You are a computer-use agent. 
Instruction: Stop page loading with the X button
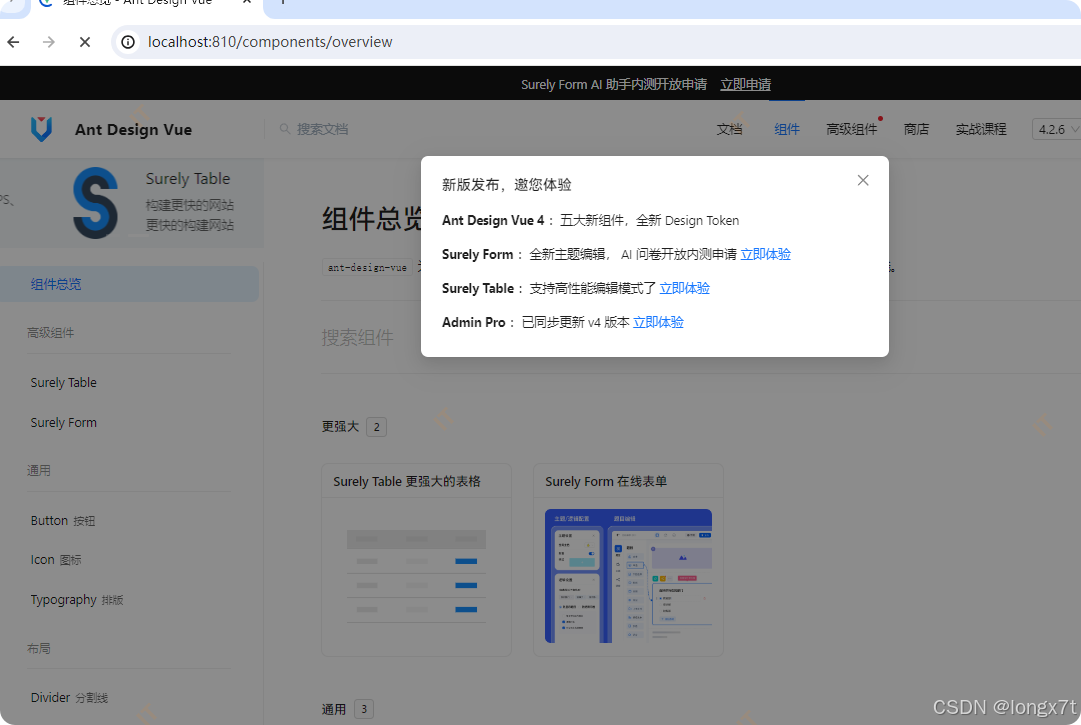[85, 42]
